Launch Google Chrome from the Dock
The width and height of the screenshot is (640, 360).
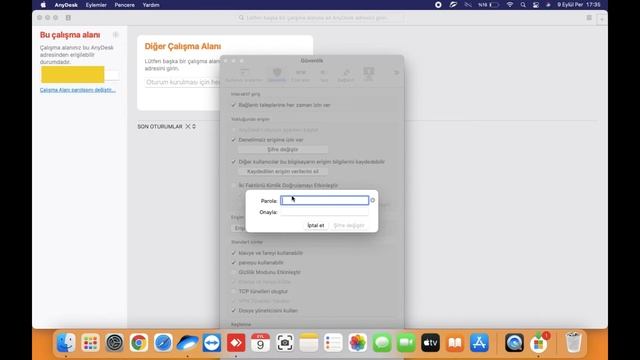pyautogui.click(x=139, y=342)
